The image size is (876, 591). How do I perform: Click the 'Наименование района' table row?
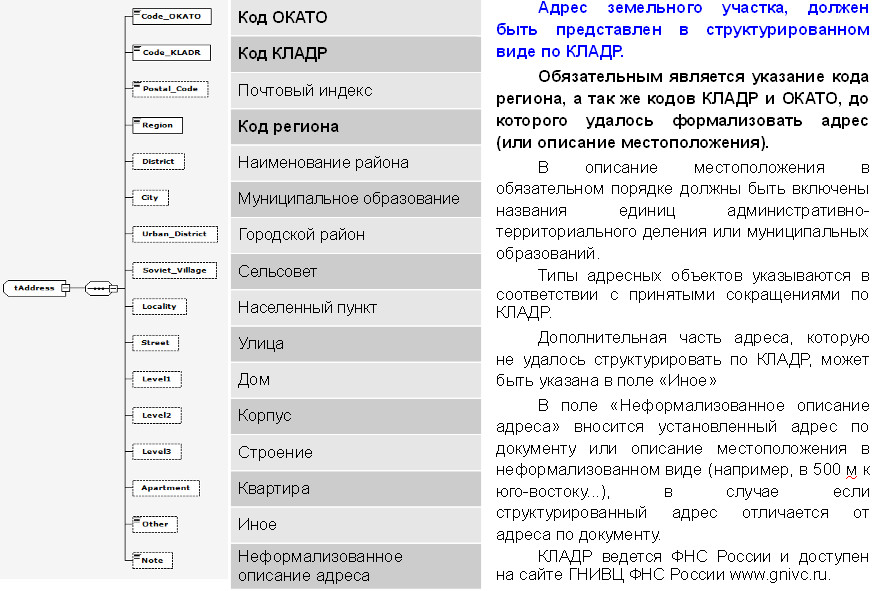click(356, 163)
